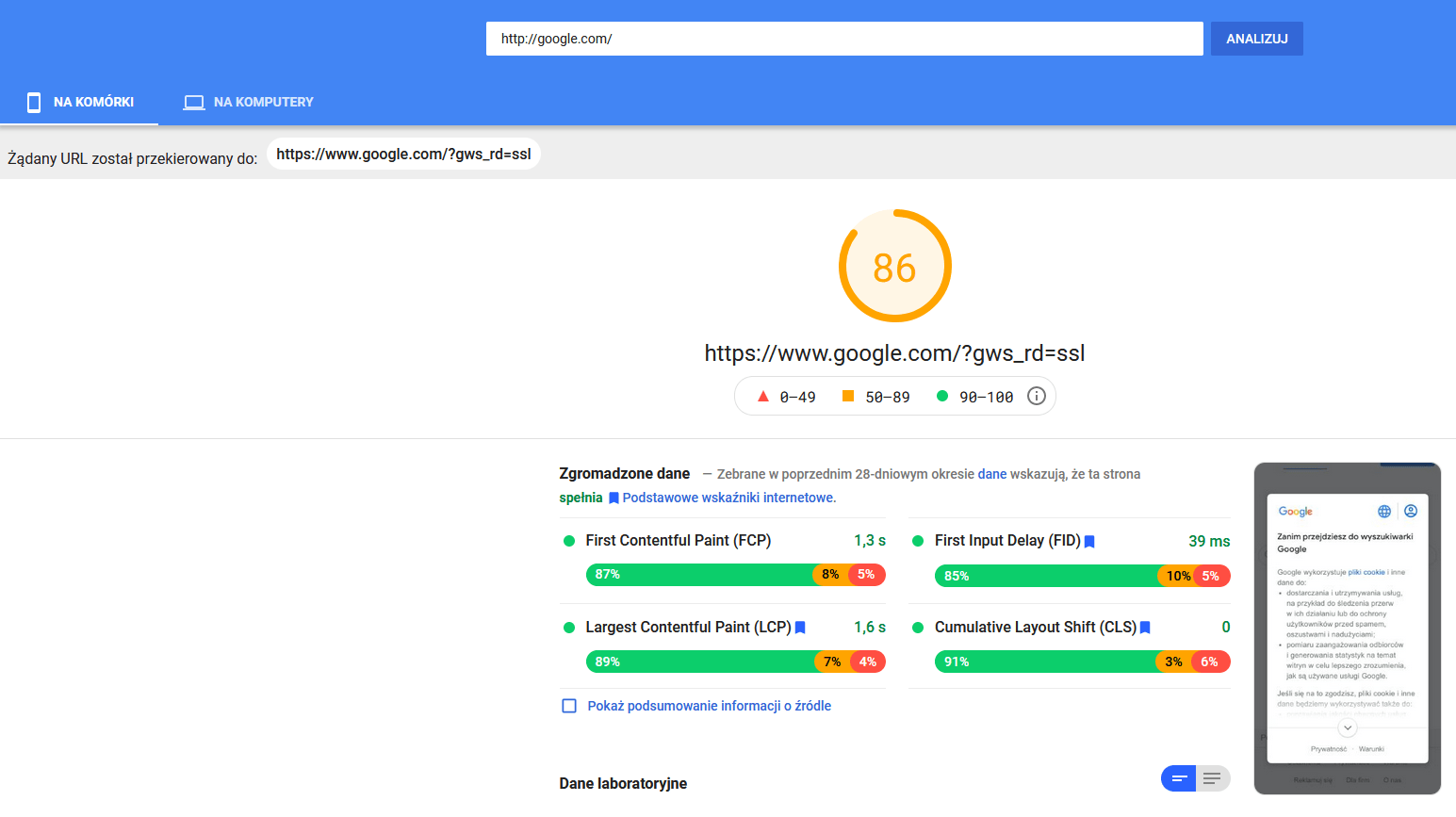This screenshot has width=1456, height=817.
Task: Click the Cumulative Layout Shift (CLS) label
Action: point(1036,628)
